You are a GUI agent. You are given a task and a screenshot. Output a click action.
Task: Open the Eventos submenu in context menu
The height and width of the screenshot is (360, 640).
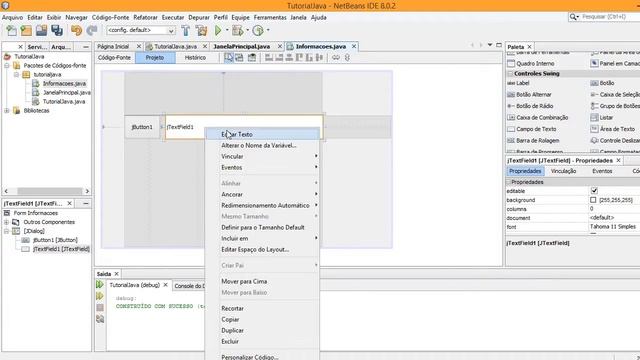click(x=262, y=167)
